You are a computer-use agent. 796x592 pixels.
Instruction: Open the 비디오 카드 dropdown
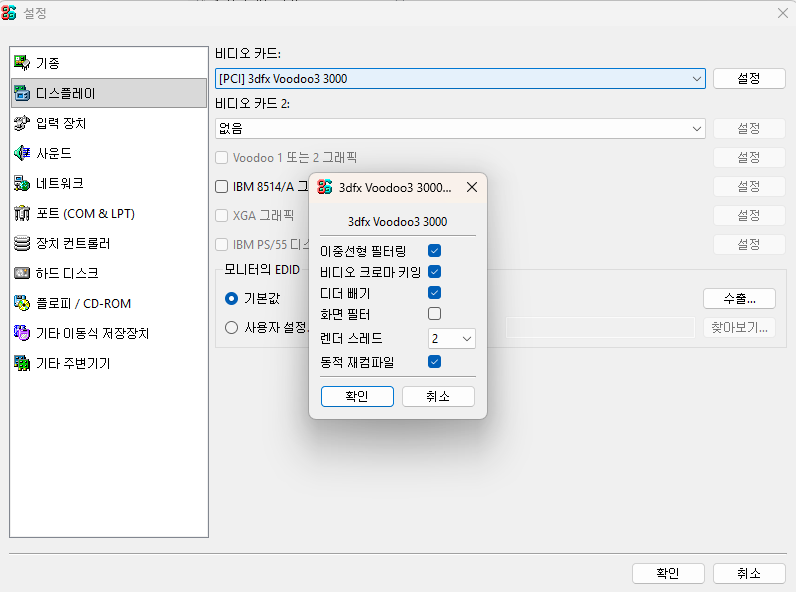point(460,79)
